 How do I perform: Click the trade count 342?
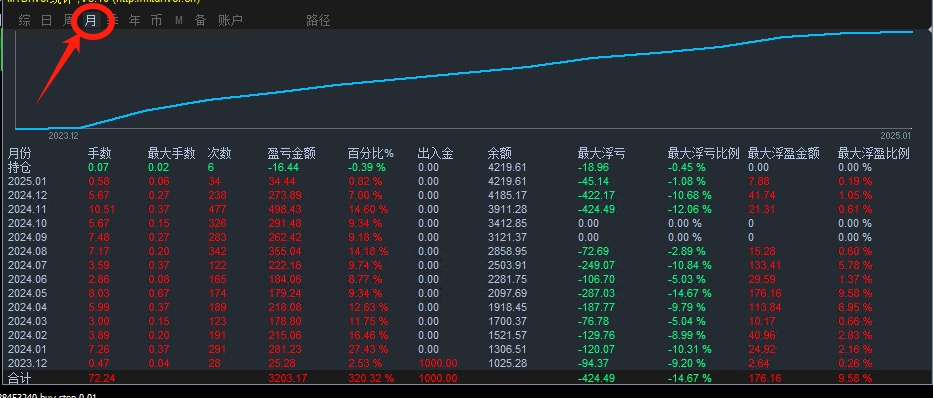(217, 251)
